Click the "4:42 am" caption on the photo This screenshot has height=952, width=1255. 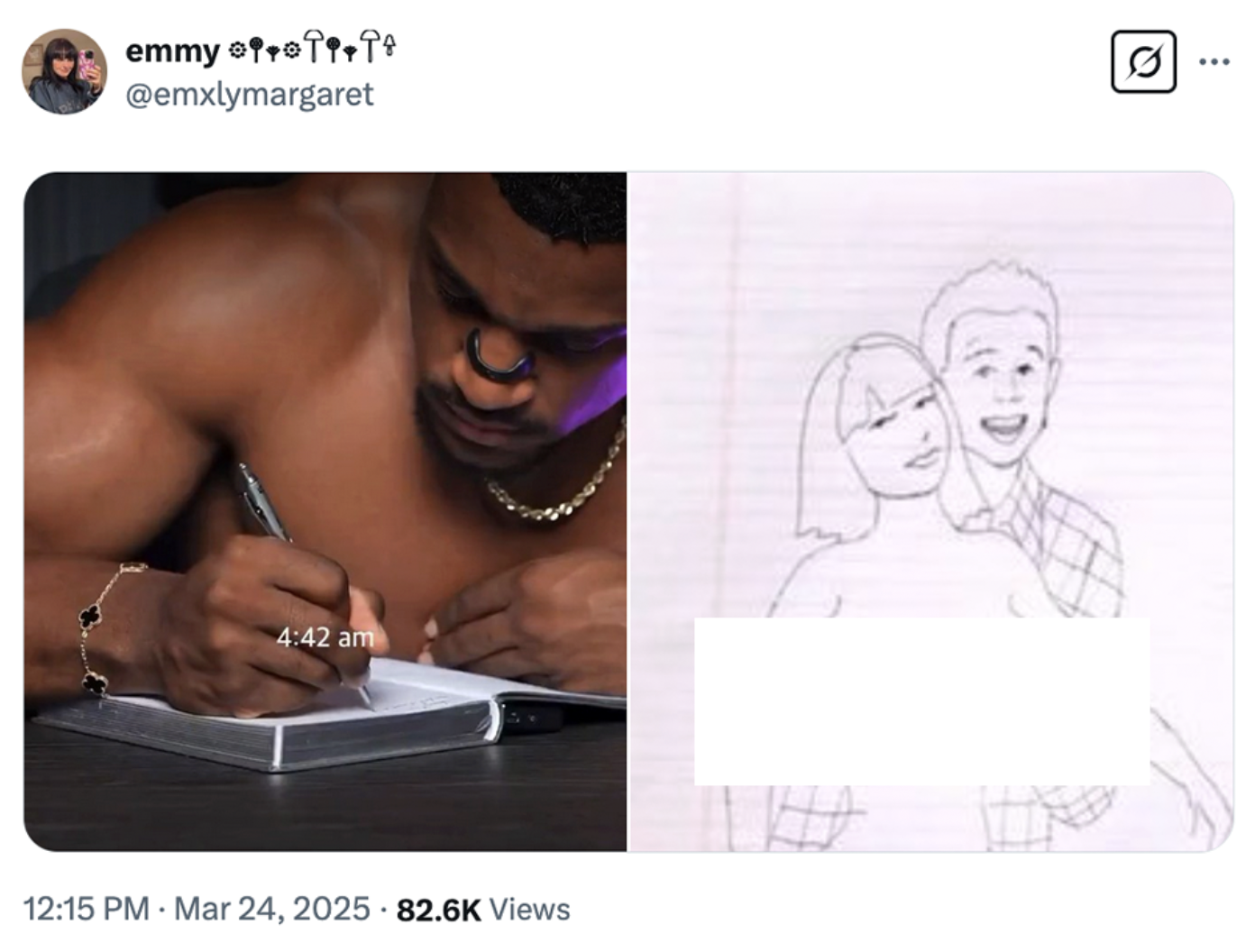click(x=325, y=637)
